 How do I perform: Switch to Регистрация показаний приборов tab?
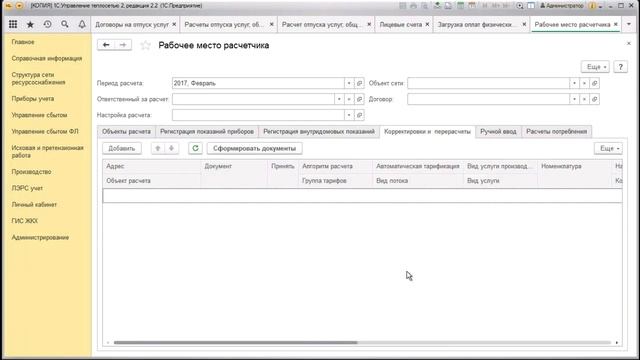[207, 131]
